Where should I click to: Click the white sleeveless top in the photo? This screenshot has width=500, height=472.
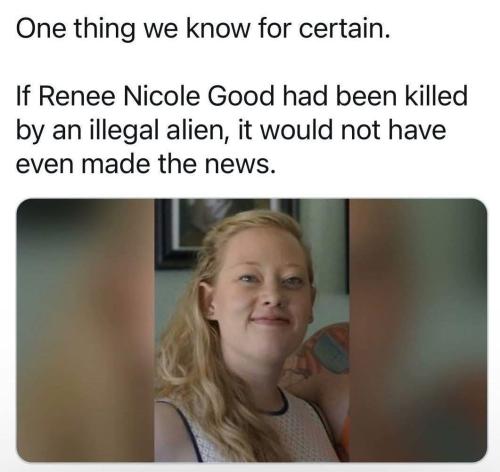(253, 430)
